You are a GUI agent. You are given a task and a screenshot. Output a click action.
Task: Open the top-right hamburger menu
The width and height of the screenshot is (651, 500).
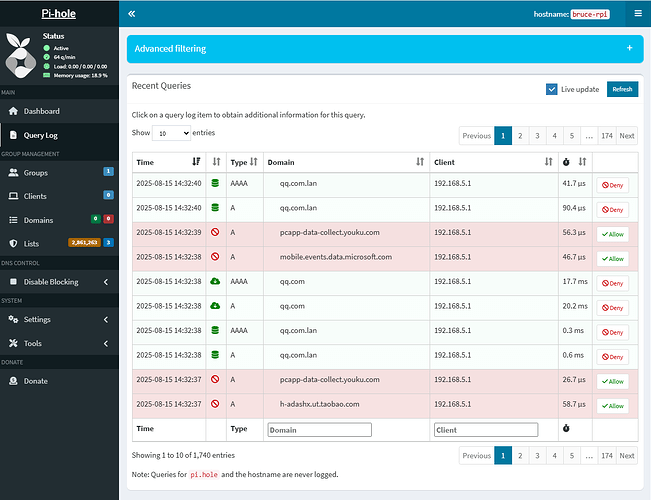click(x=638, y=14)
